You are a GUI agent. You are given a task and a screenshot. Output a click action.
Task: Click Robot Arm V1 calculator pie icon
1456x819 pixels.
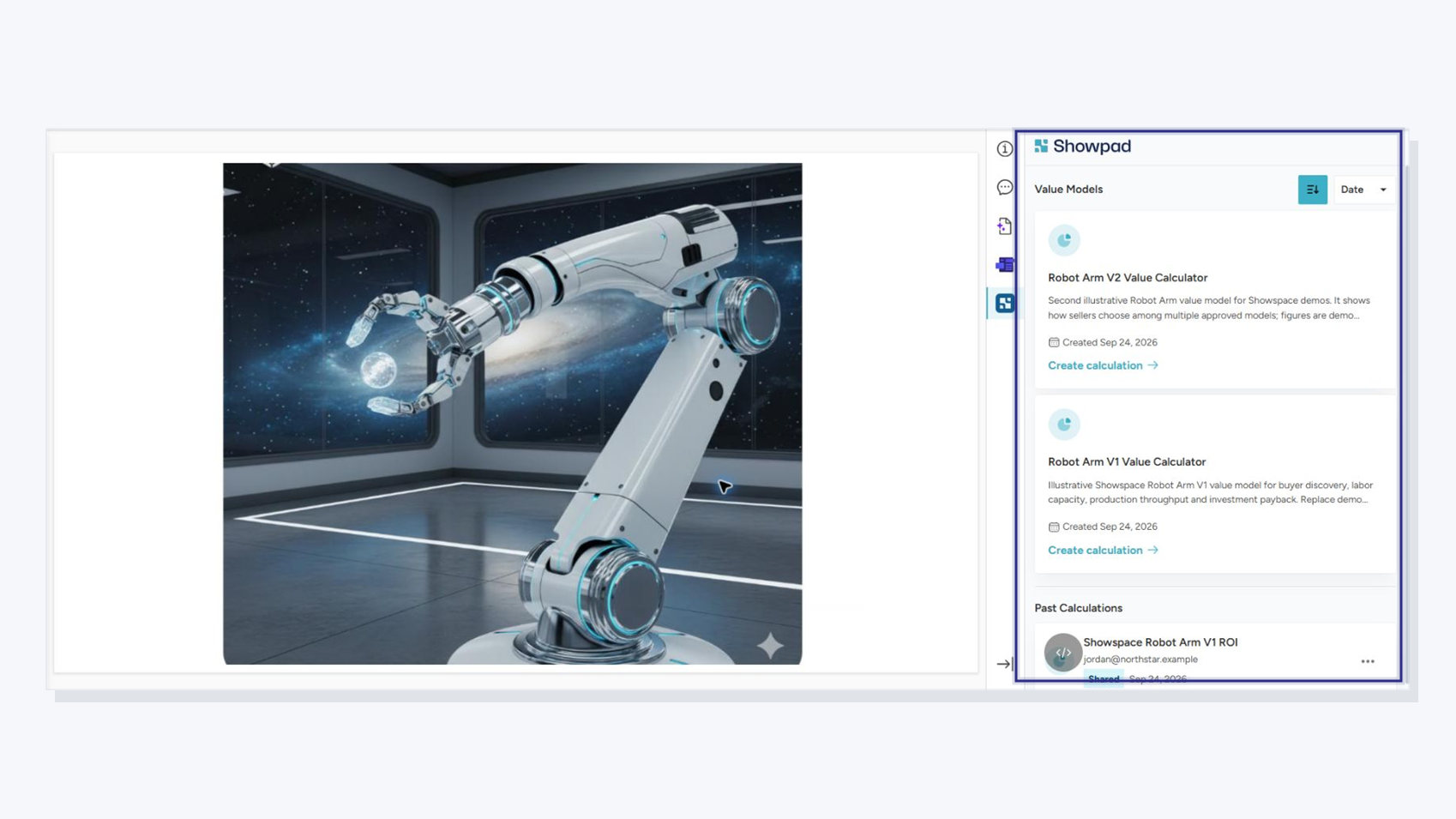point(1063,425)
